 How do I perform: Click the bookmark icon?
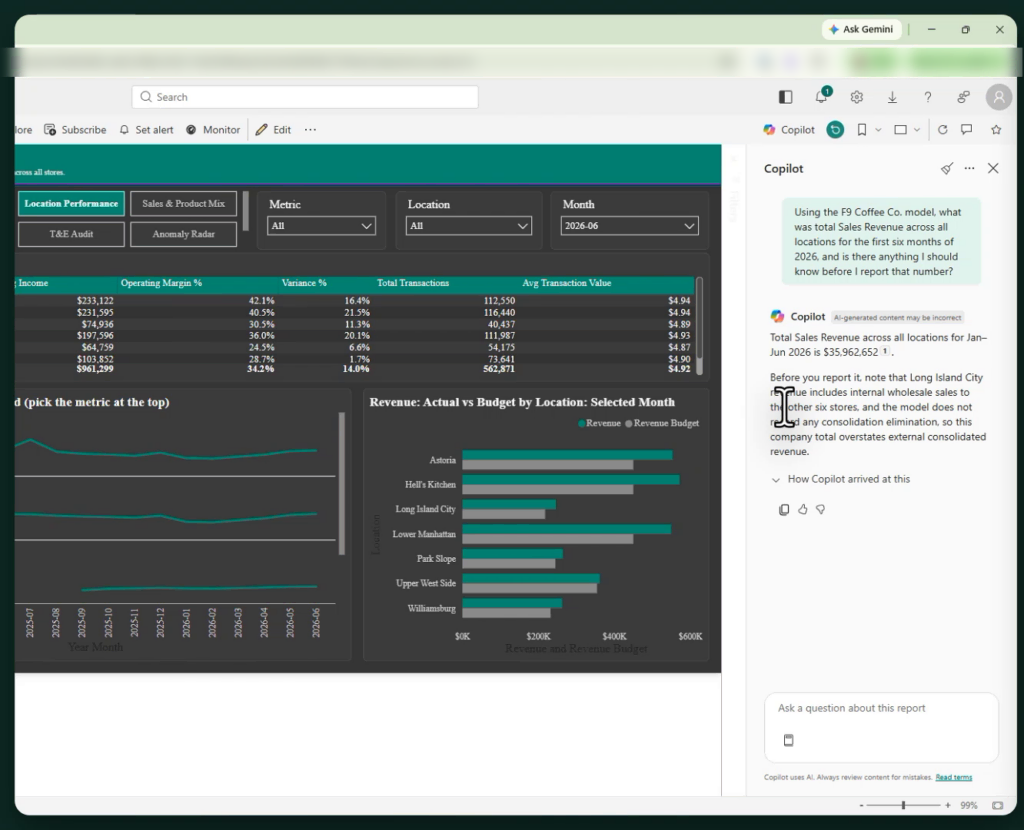coord(862,130)
